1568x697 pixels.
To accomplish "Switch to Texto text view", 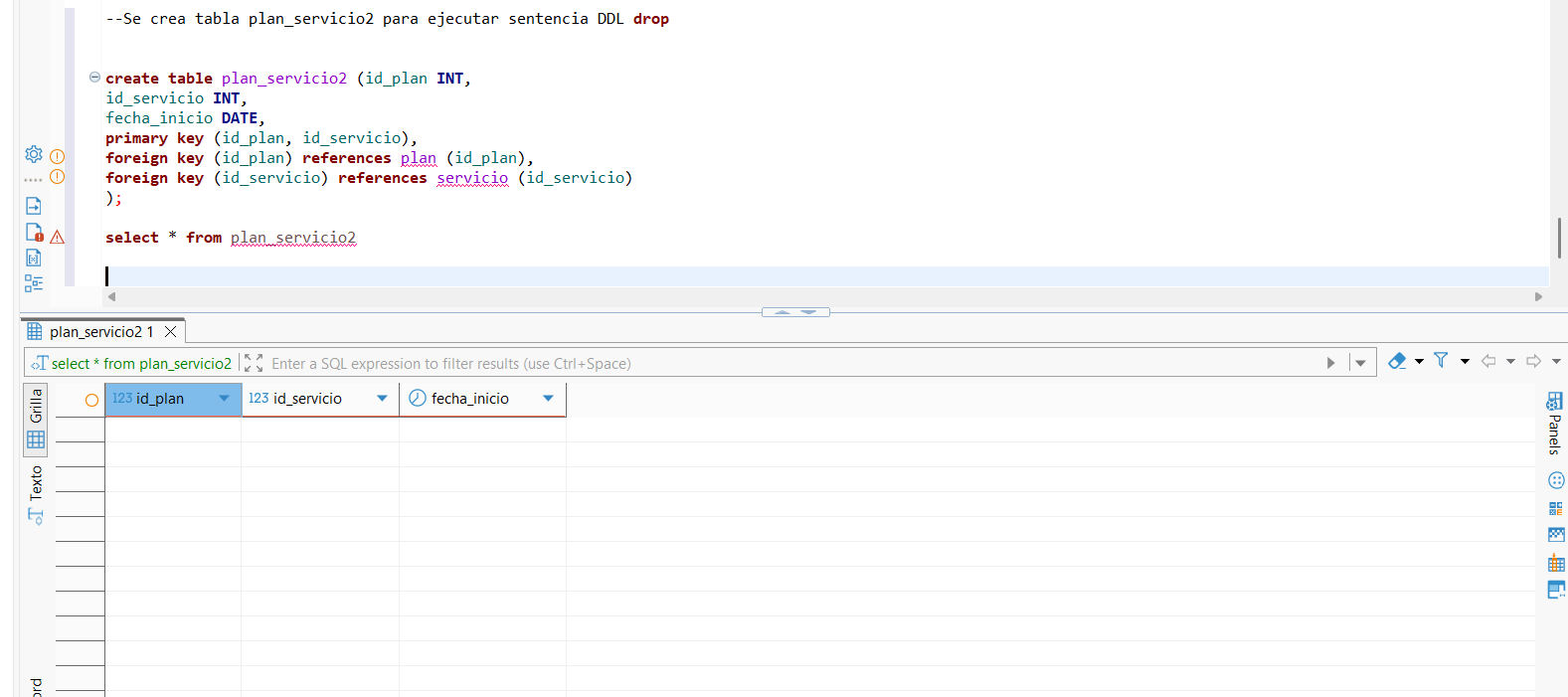I will point(36,494).
